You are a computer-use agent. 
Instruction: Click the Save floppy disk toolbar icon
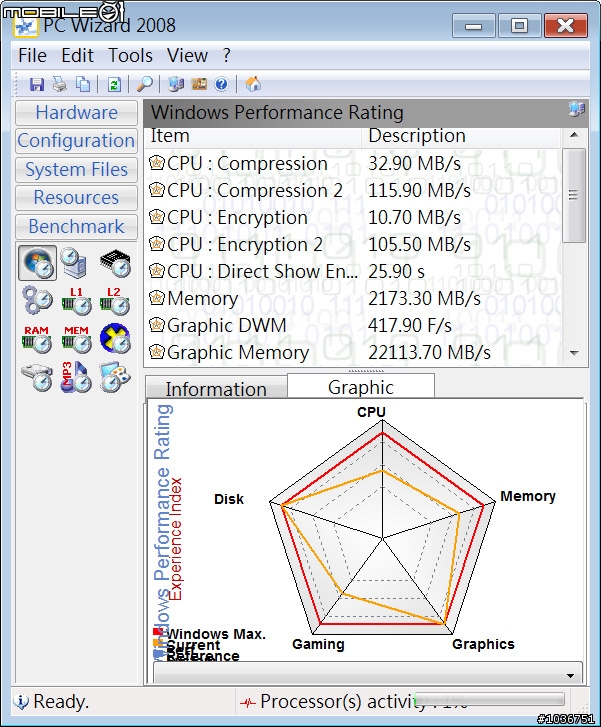pyautogui.click(x=37, y=84)
